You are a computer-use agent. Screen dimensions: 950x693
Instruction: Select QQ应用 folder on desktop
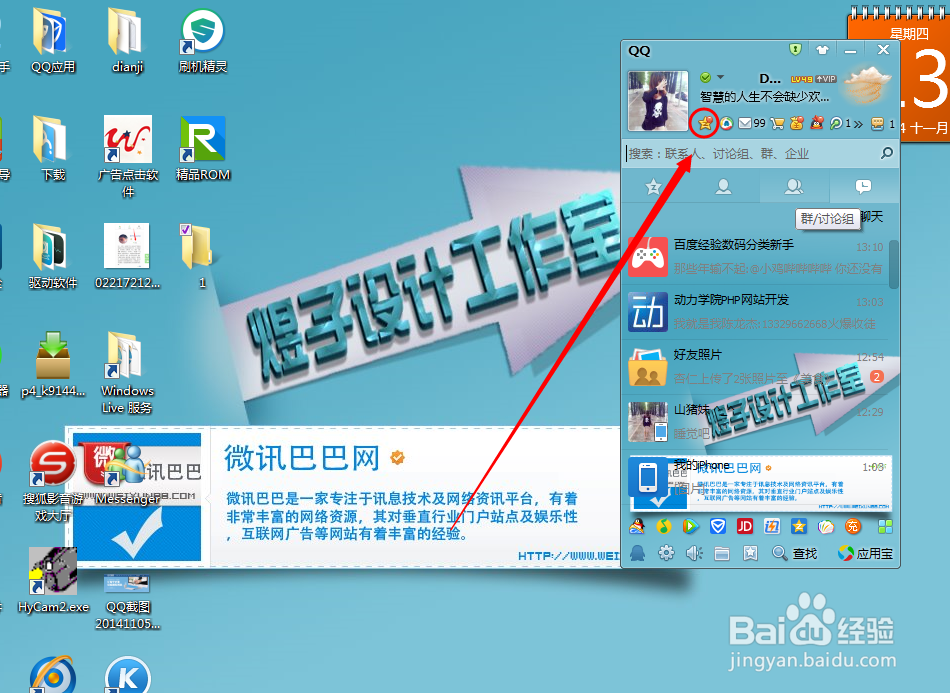point(53,41)
